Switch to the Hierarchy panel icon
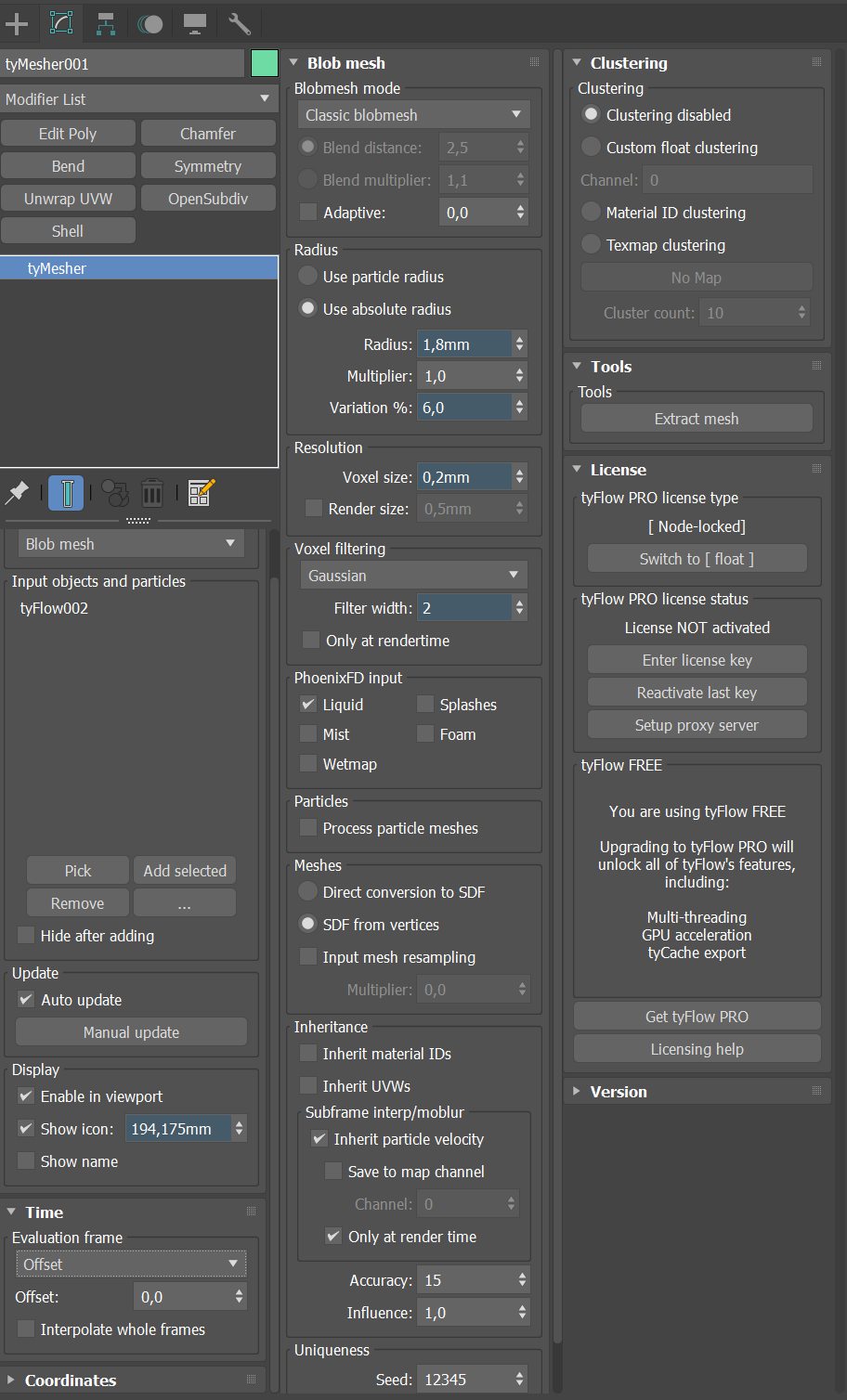 106,23
